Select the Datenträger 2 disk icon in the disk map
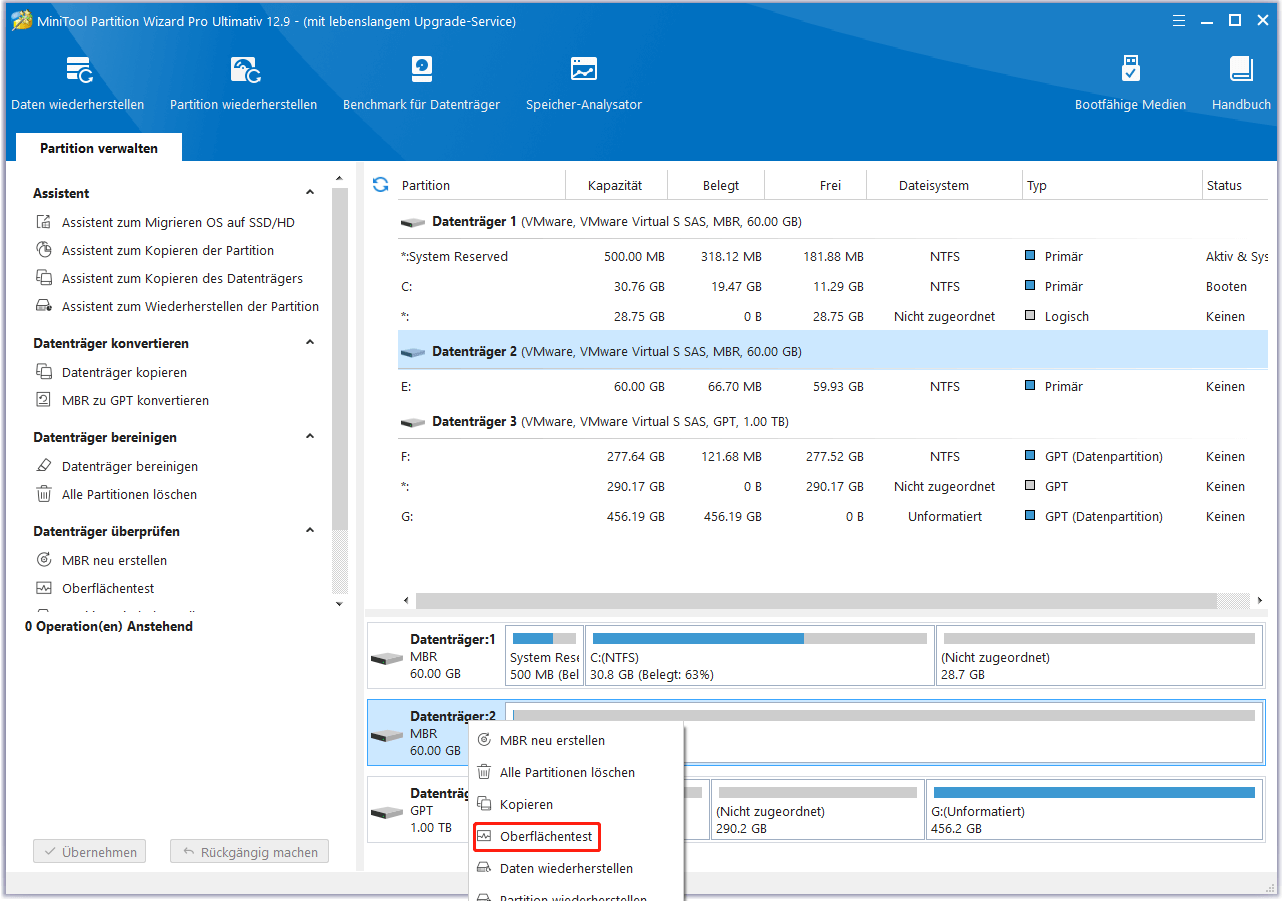The height and width of the screenshot is (901, 1283). click(387, 735)
